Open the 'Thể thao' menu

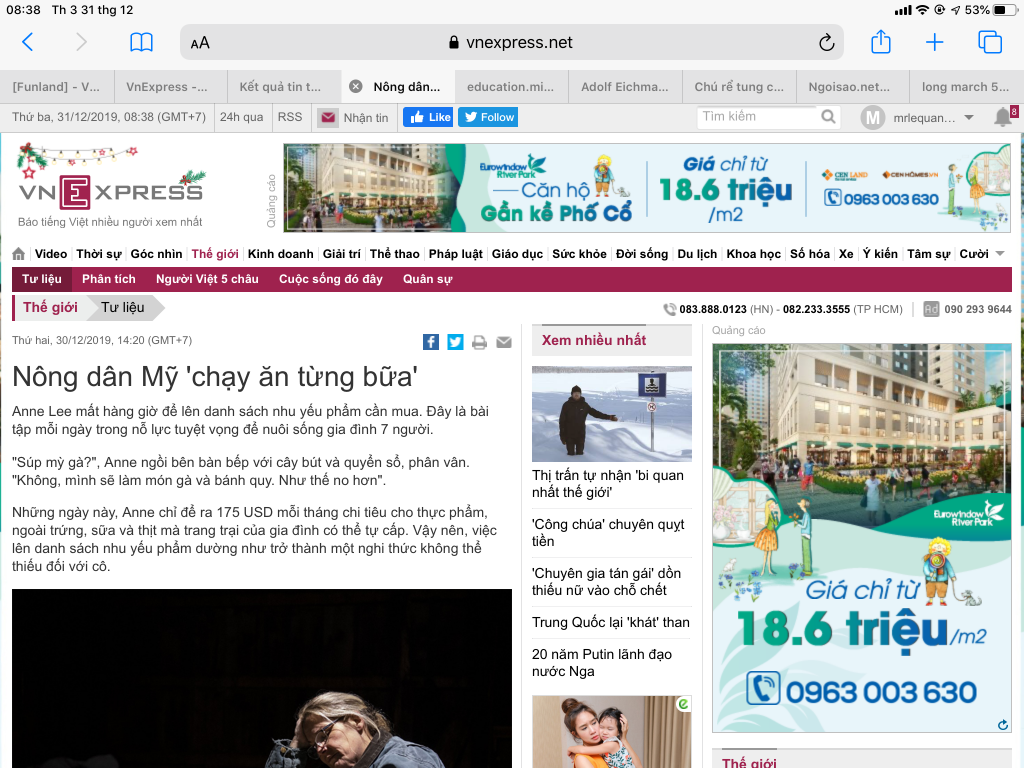point(394,253)
